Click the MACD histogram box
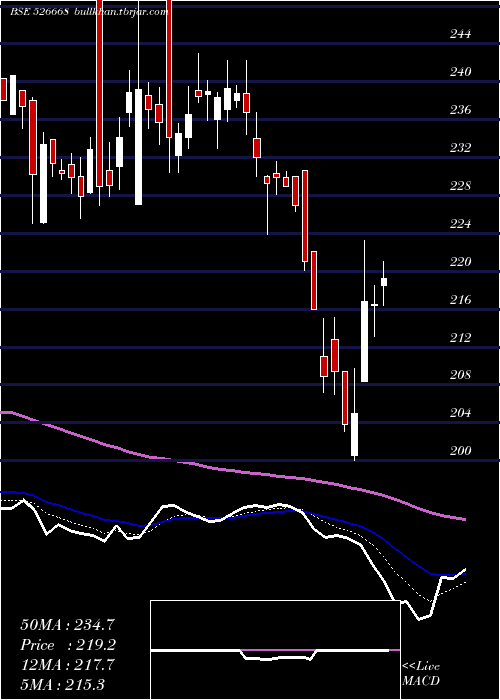This screenshot has width=500, height=700. pos(275,650)
